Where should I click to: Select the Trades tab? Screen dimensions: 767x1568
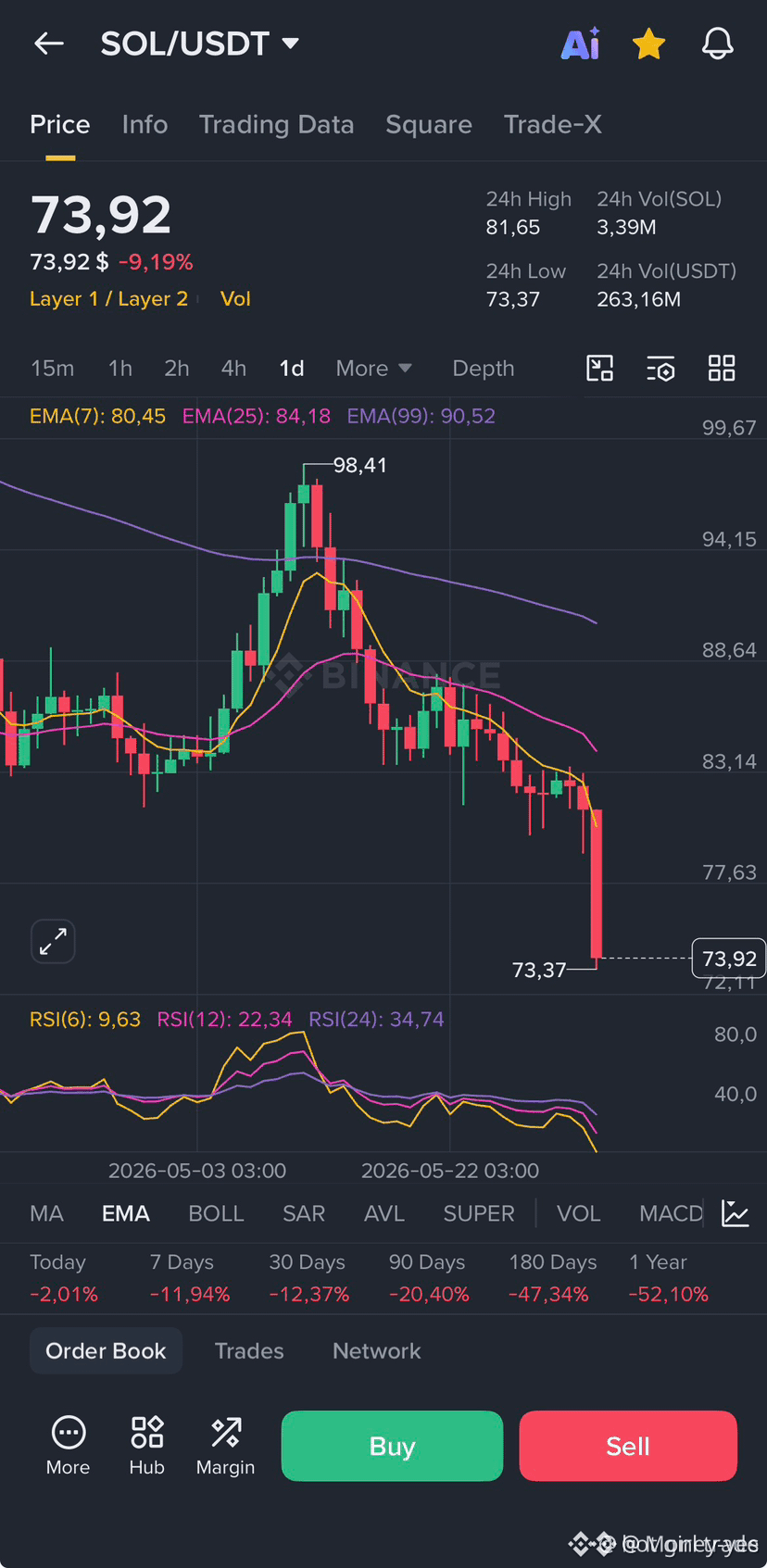pyautogui.click(x=249, y=1351)
